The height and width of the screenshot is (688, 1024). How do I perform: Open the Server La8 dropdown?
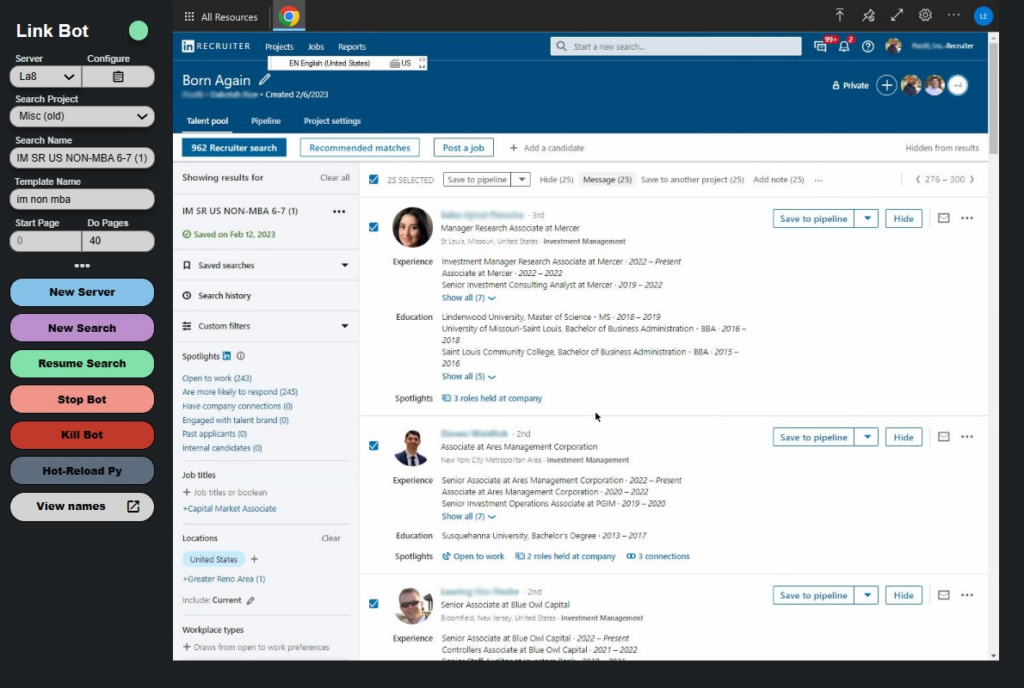[x=46, y=76]
